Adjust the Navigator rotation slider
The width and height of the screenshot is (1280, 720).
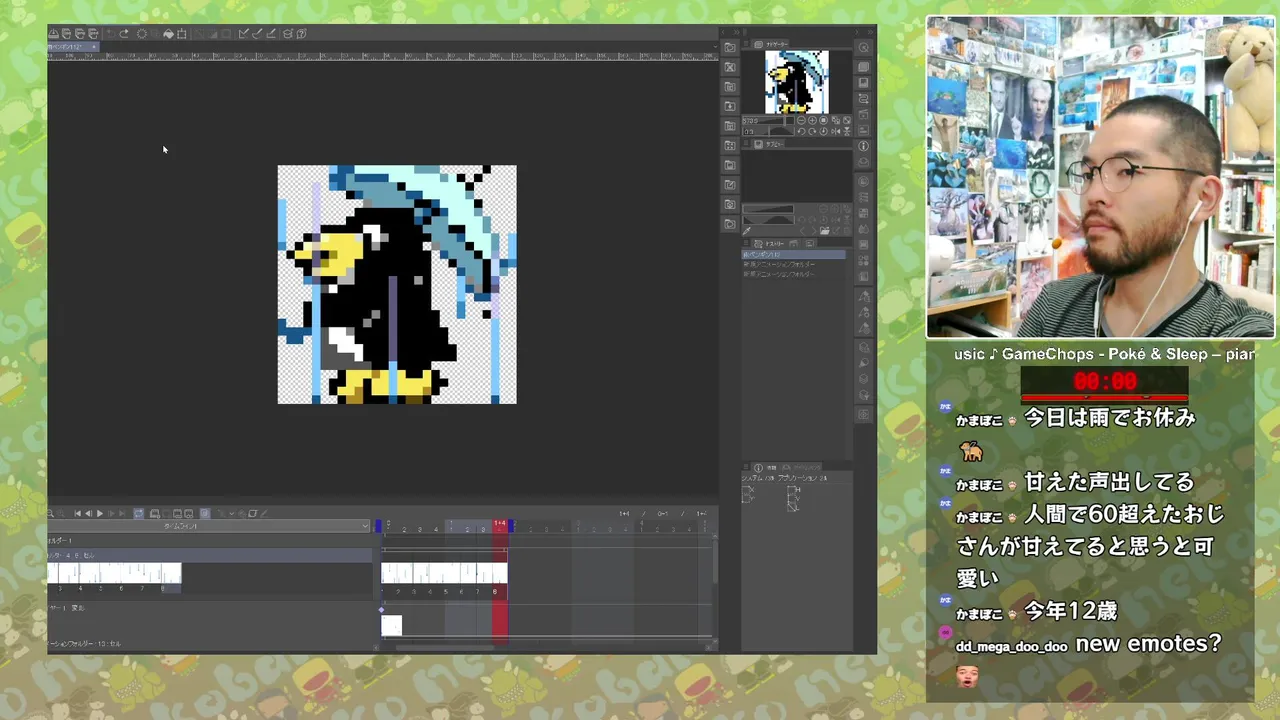[x=769, y=132]
